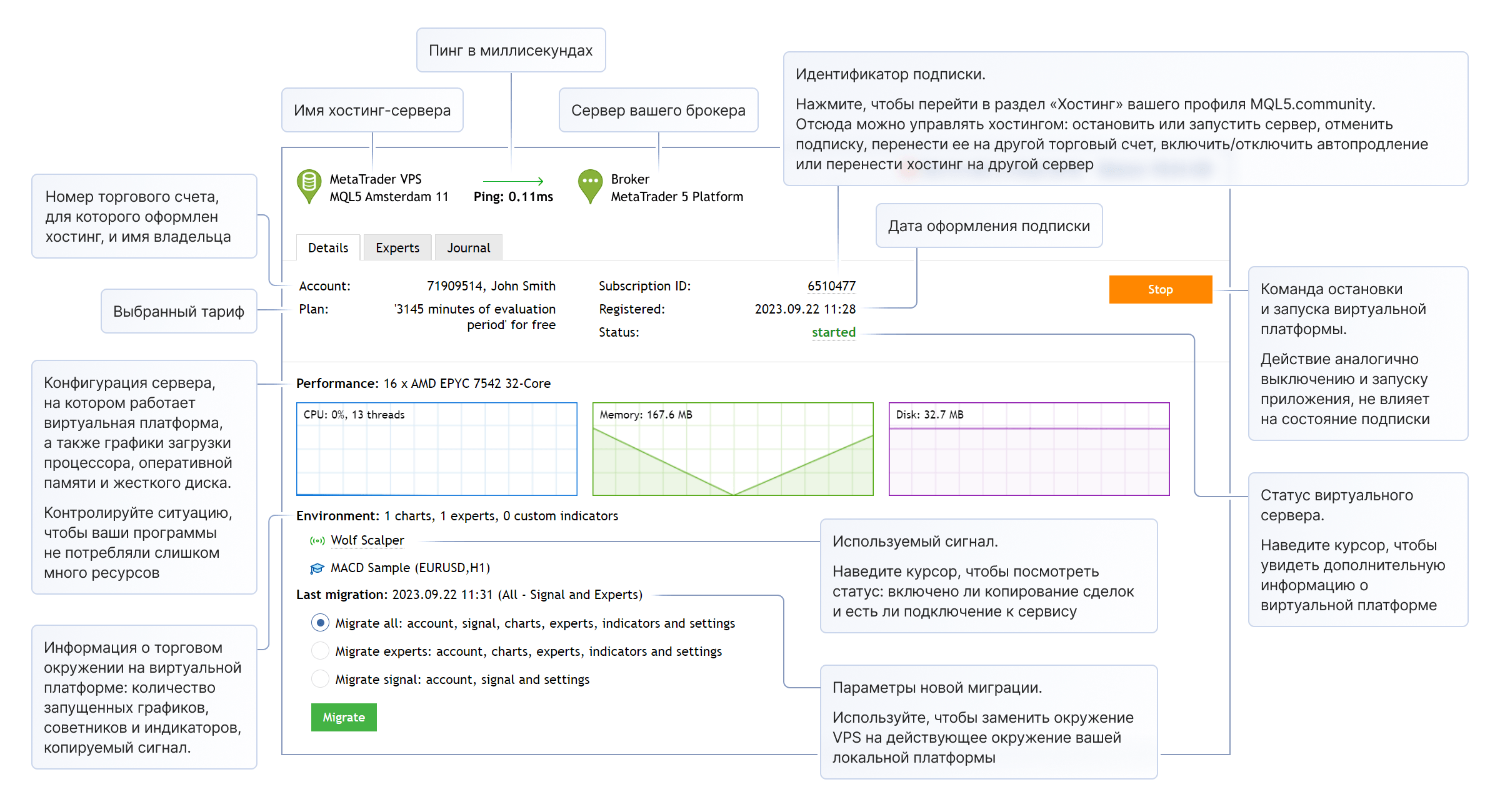Select Migrate signal radio option

(320, 679)
